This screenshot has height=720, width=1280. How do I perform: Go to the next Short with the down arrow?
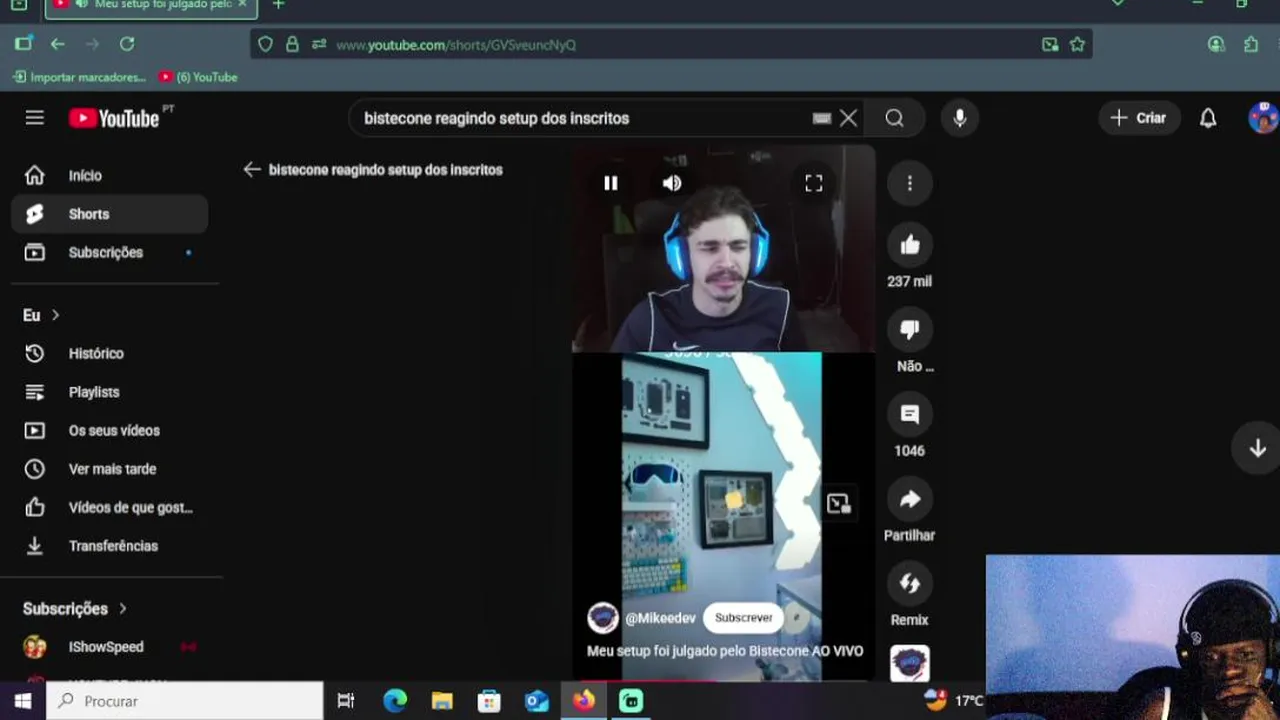pyautogui.click(x=1258, y=448)
